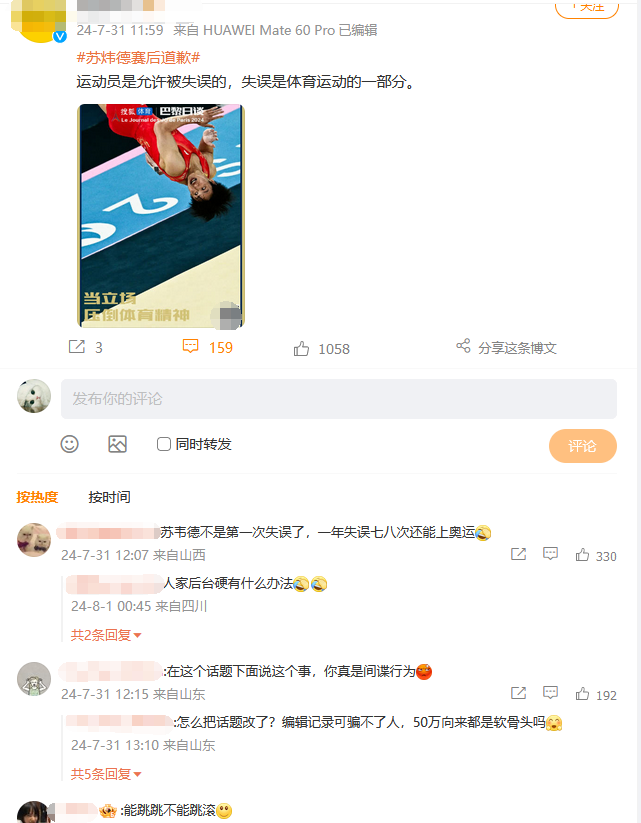This screenshot has width=641, height=823.
Task: Like the comment with 192 likes
Action: (582, 694)
